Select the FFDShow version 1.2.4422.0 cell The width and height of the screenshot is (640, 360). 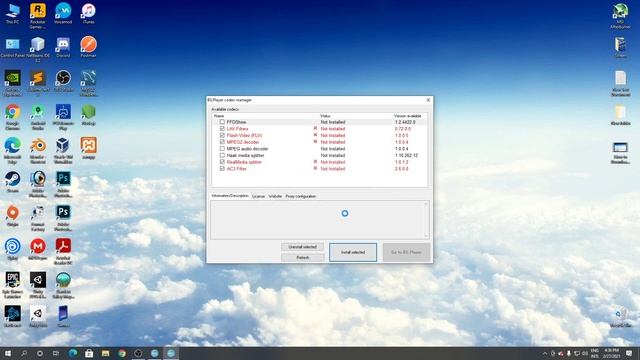coord(405,122)
